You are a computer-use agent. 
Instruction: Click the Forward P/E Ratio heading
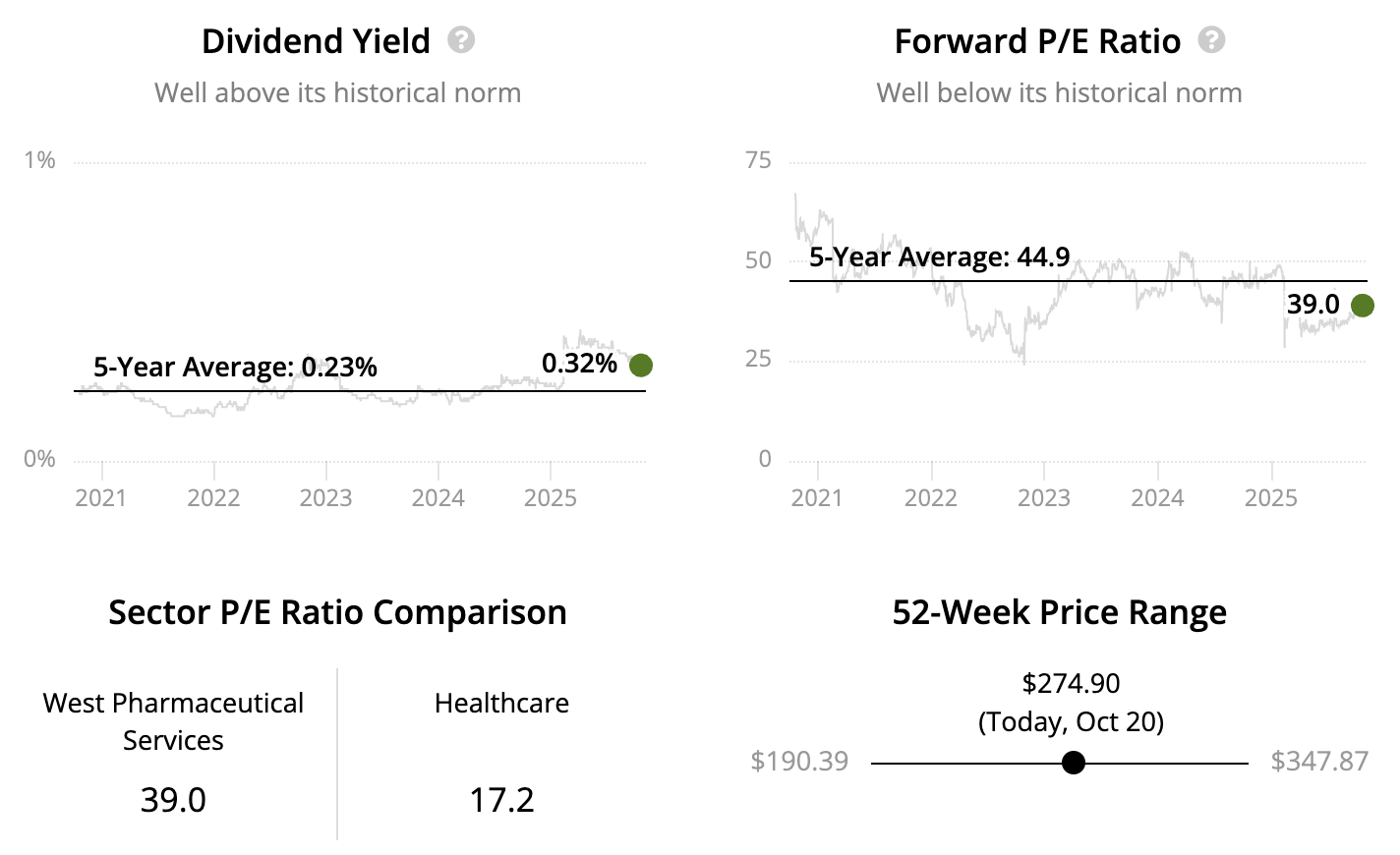click(1037, 41)
